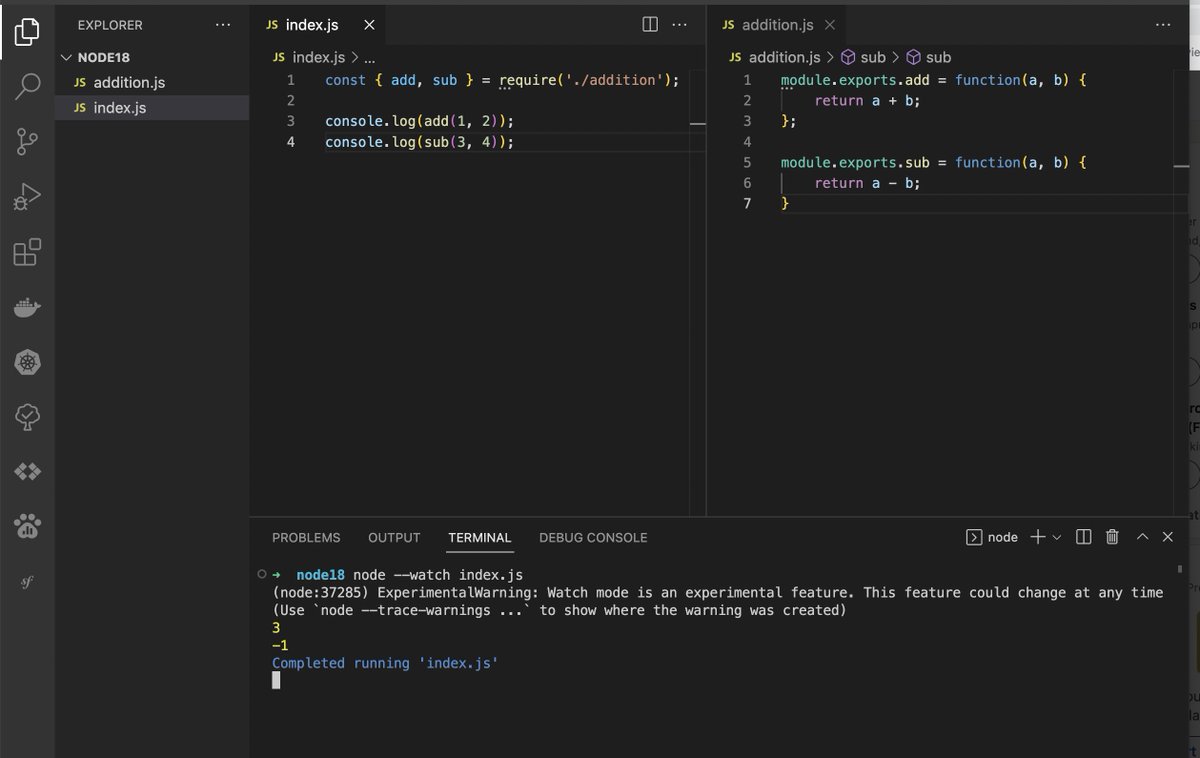This screenshot has height=758, width=1200.
Task: Open the Search view
Action: pos(27,87)
